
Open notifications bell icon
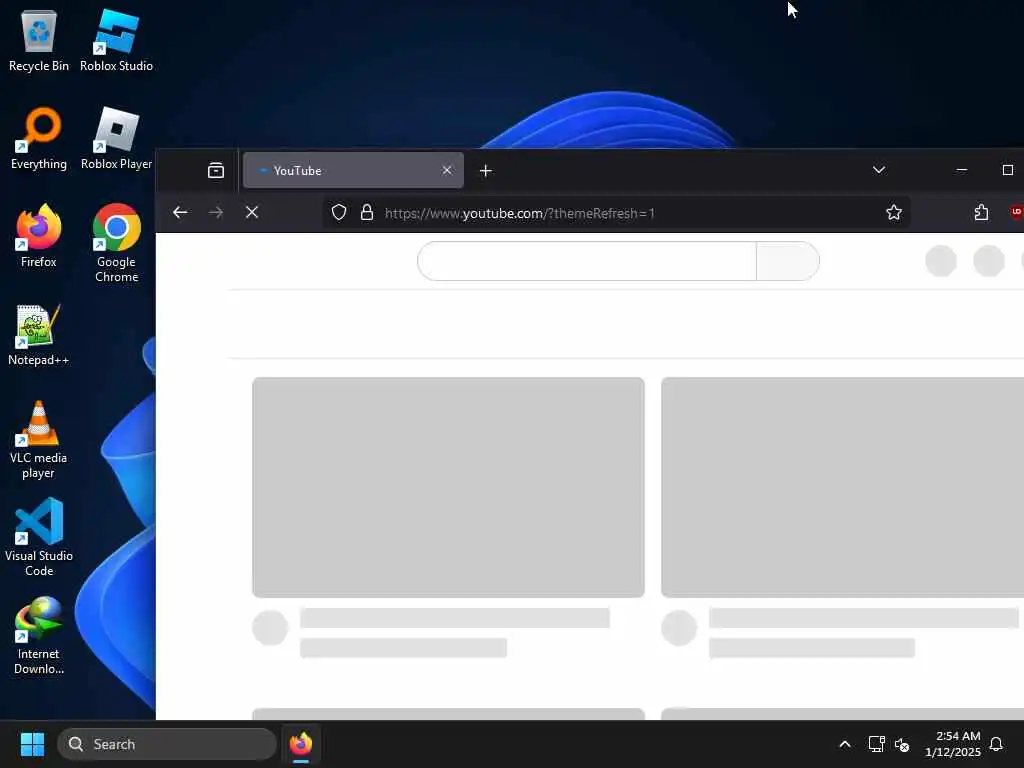(996, 744)
